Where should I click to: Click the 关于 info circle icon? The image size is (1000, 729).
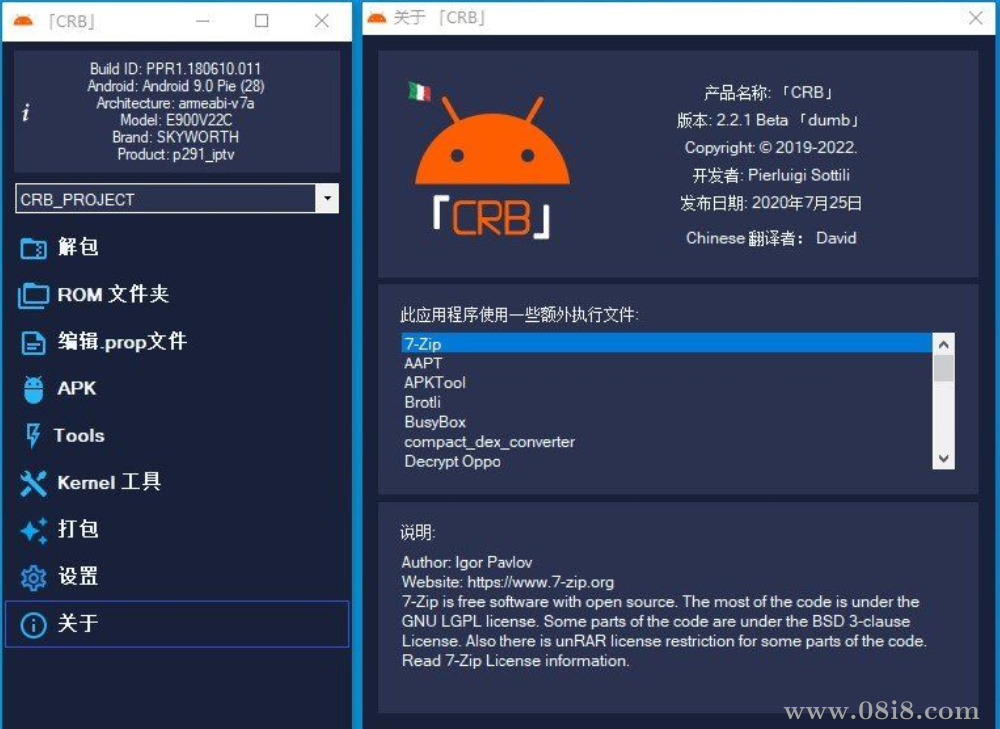point(32,624)
